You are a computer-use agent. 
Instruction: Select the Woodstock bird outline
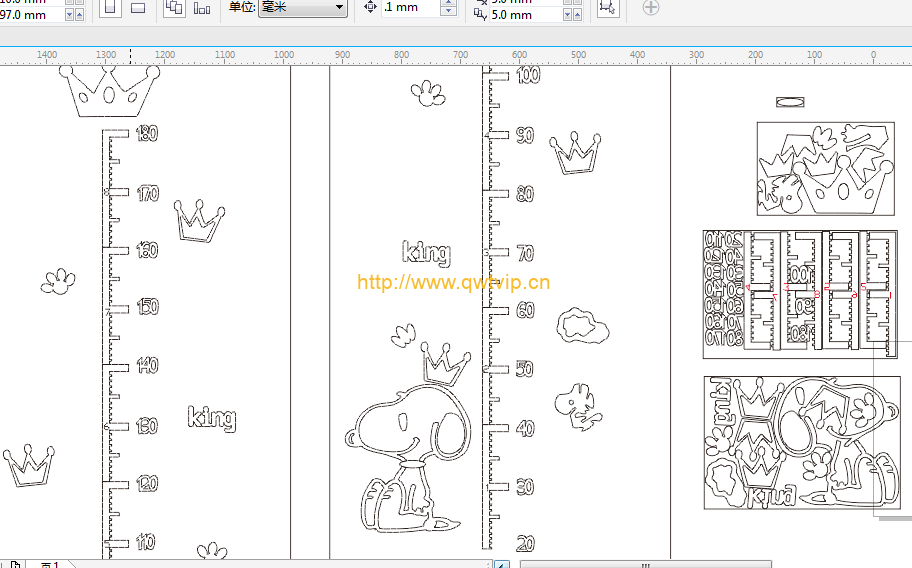pyautogui.click(x=578, y=406)
